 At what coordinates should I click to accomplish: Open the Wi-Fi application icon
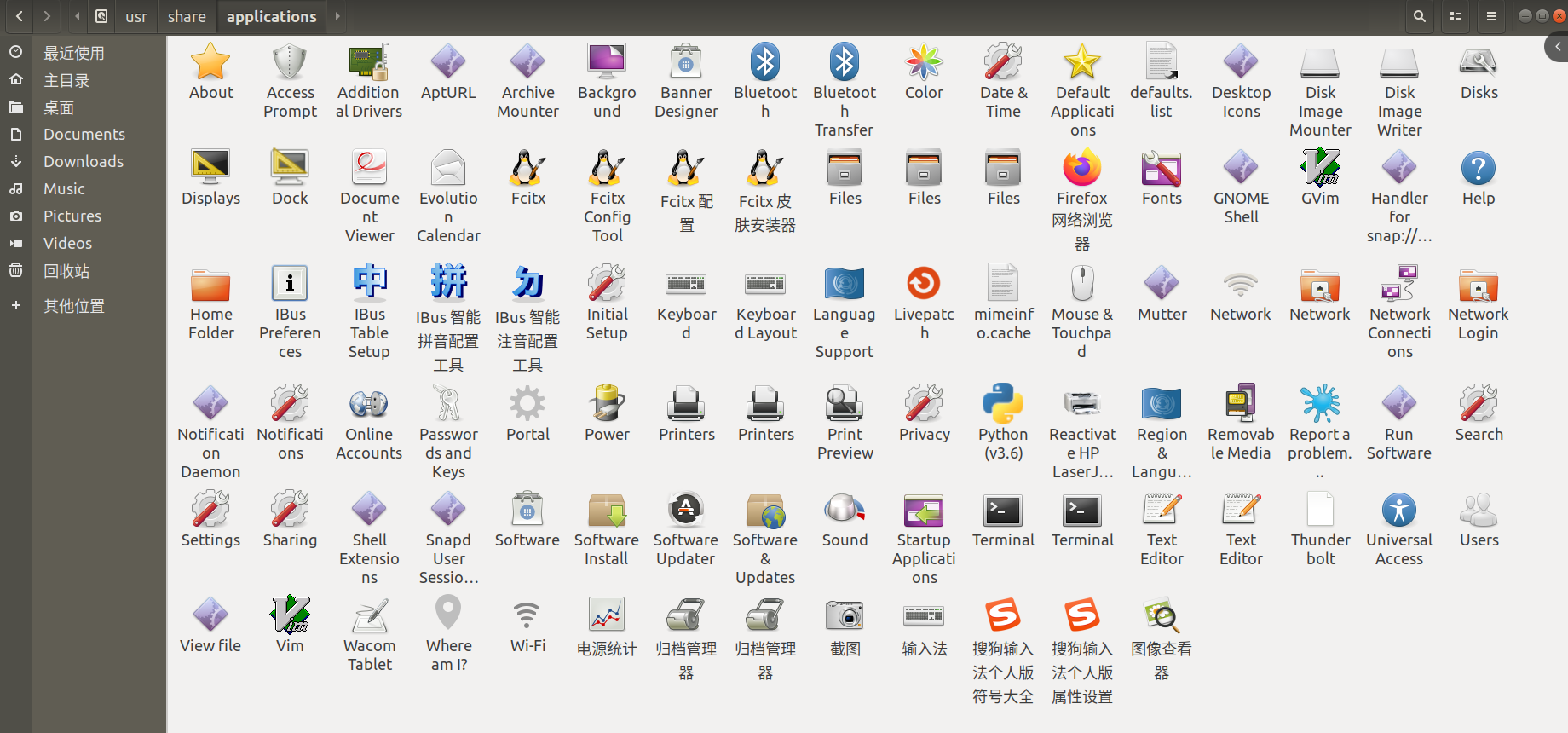point(527,615)
